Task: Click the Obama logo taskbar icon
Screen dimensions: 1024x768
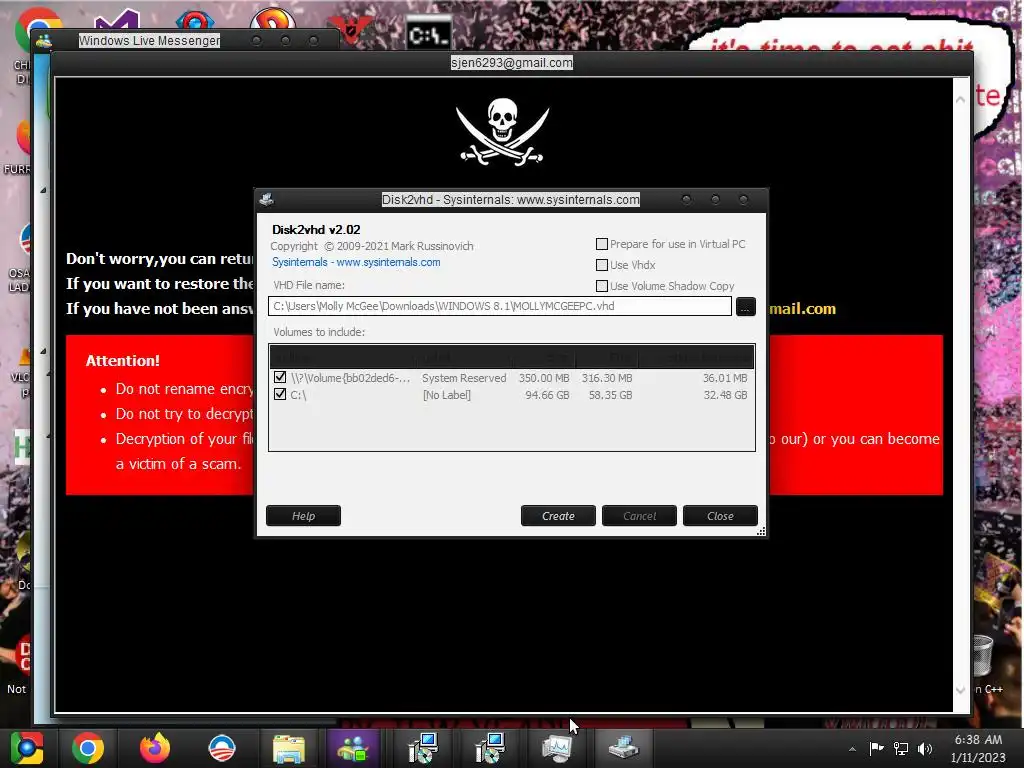Action: pos(222,748)
